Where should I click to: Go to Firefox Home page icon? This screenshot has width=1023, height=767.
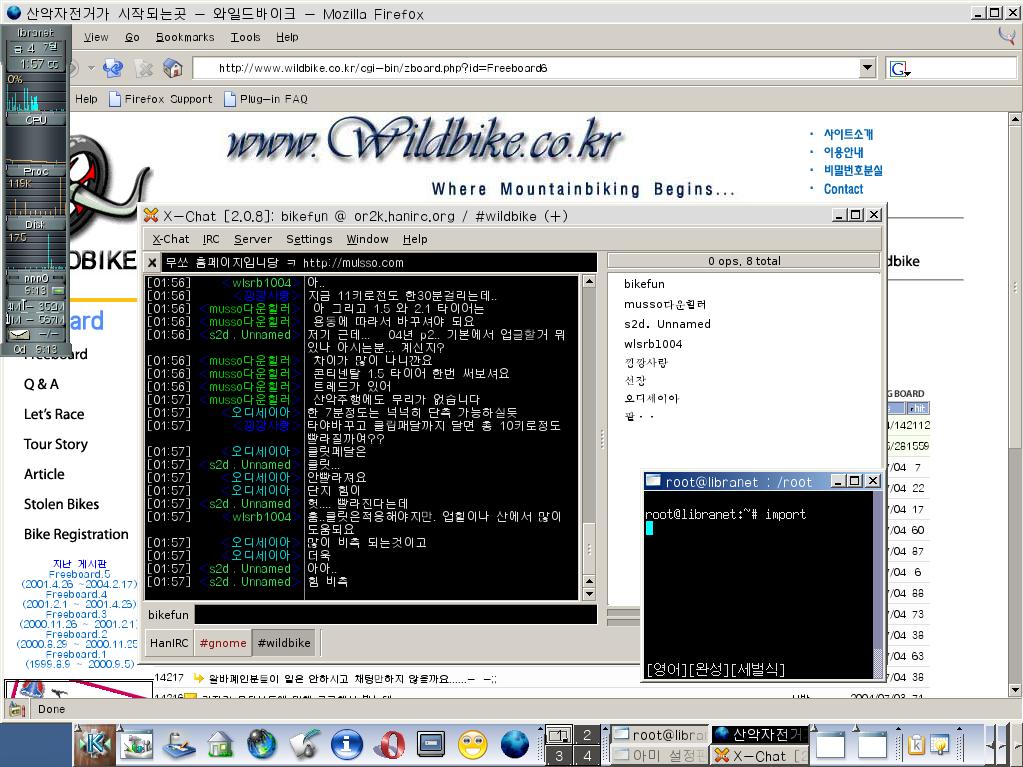tap(173, 68)
